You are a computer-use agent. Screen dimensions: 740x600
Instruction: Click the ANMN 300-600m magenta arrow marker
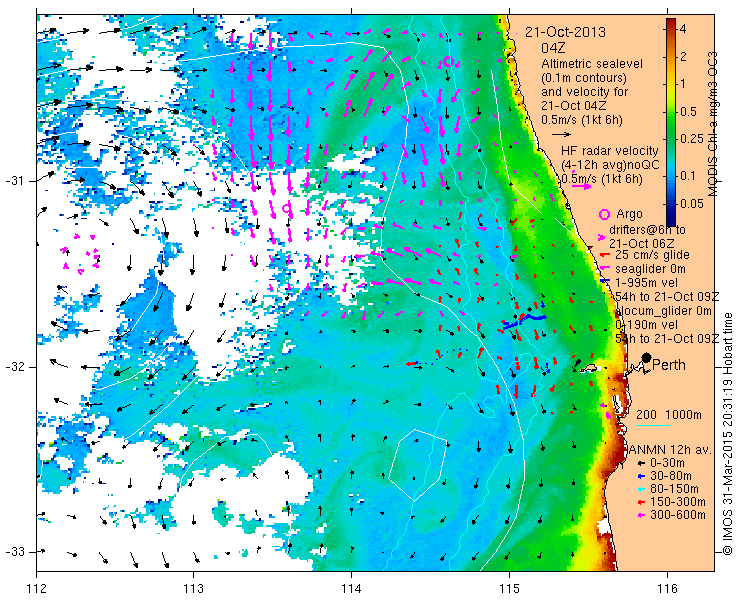pos(641,515)
